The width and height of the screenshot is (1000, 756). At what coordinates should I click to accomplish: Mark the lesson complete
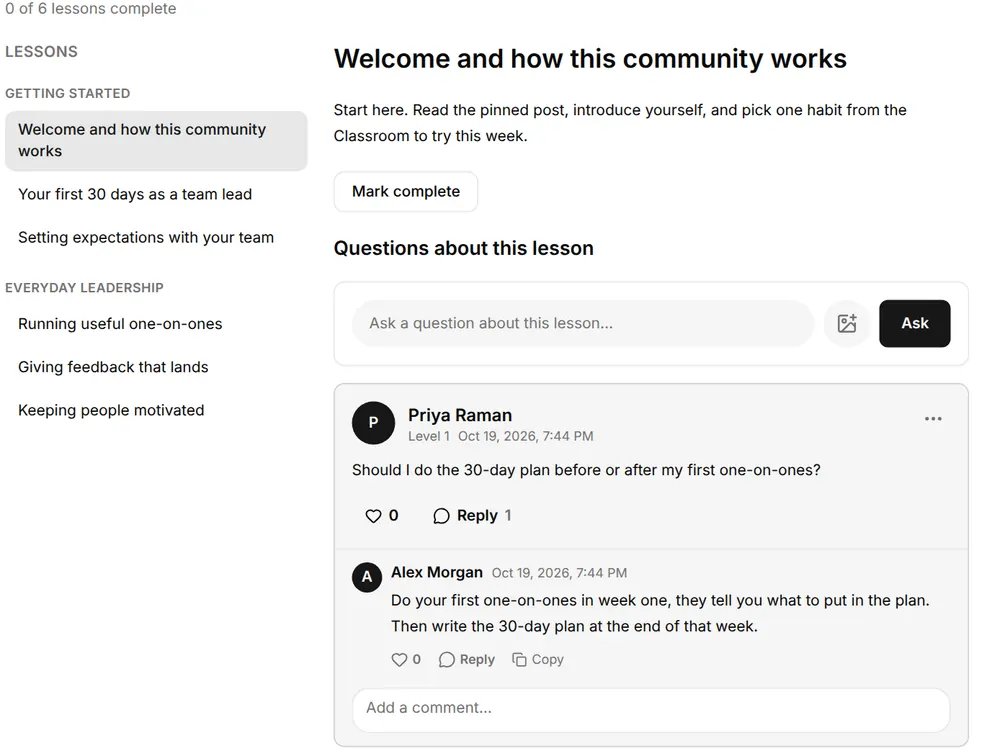click(406, 191)
